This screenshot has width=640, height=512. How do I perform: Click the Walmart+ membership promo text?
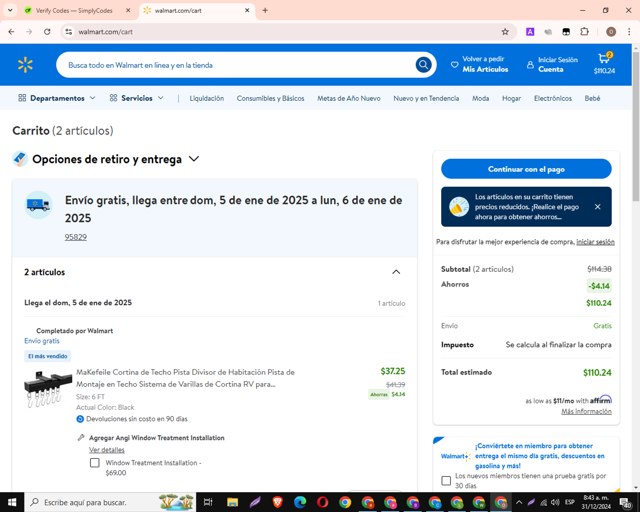[540, 456]
